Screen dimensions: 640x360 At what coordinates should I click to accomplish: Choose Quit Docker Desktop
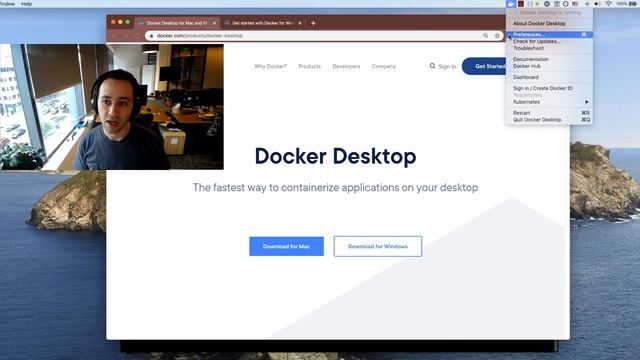(x=549, y=120)
